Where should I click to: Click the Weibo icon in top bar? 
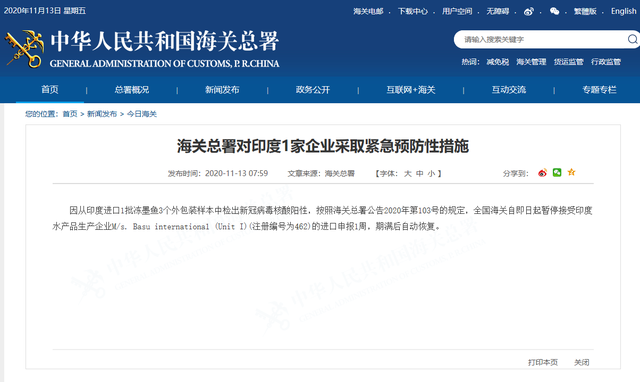(x=529, y=11)
